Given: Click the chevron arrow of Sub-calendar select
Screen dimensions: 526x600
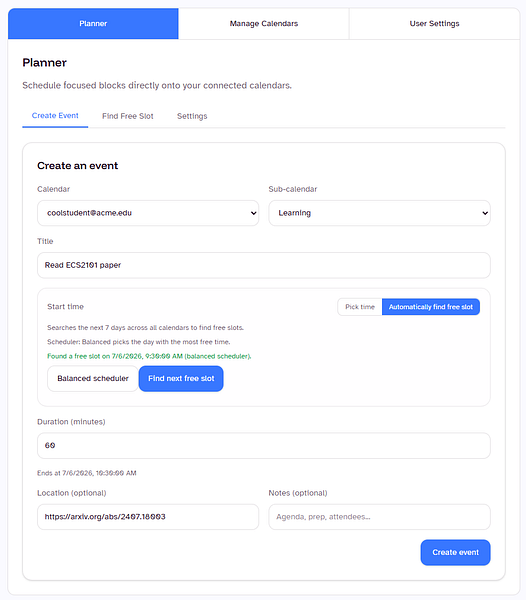Looking at the screenshot, I should pyautogui.click(x=485, y=213).
